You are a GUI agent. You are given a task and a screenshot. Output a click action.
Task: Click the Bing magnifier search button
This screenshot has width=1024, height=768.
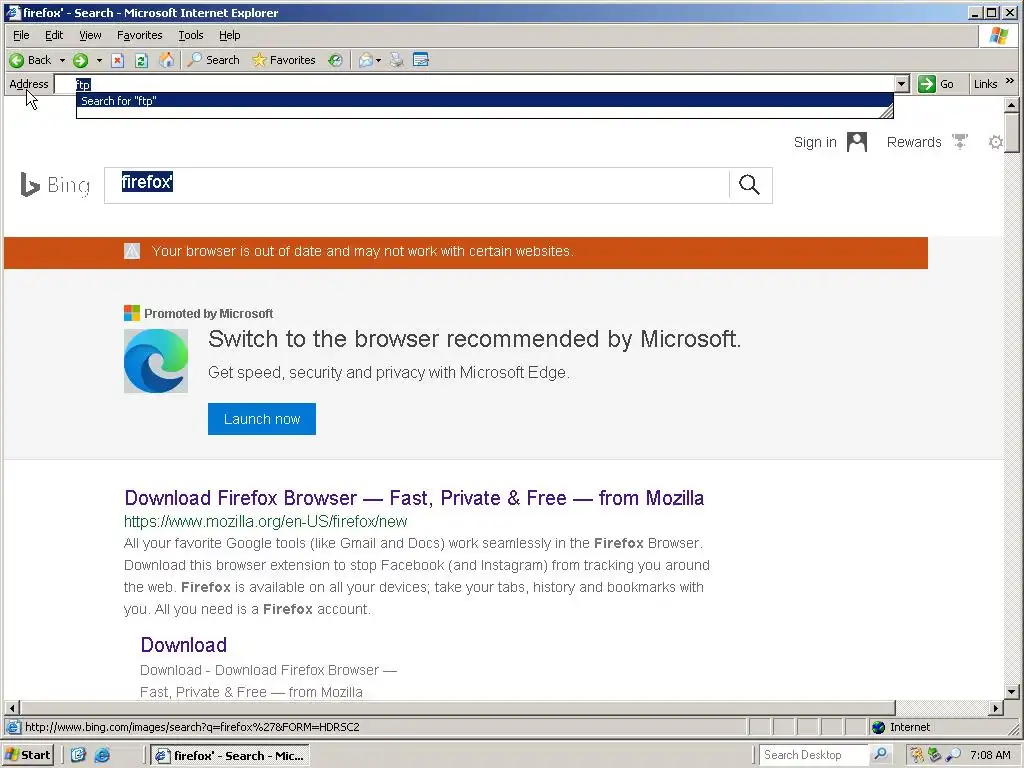[x=749, y=185]
